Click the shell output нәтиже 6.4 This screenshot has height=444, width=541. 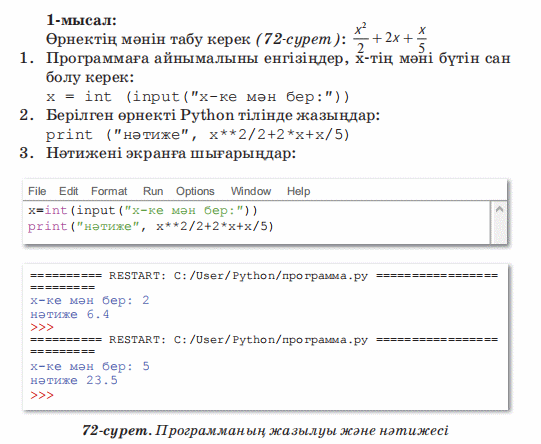(x=70, y=314)
